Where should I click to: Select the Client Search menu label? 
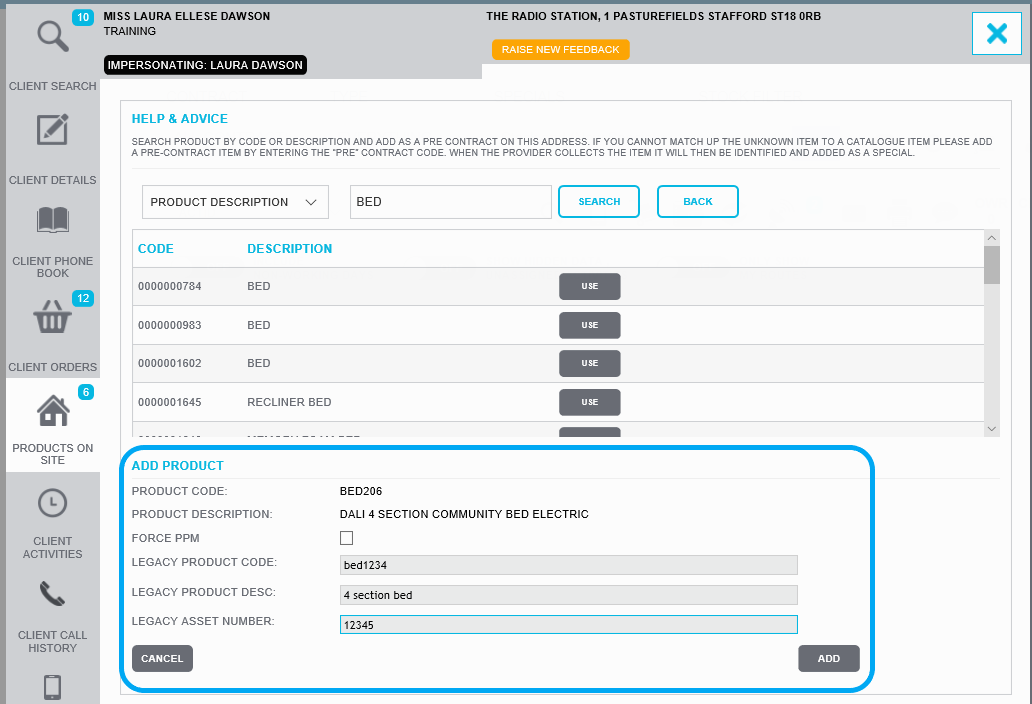pyautogui.click(x=53, y=86)
